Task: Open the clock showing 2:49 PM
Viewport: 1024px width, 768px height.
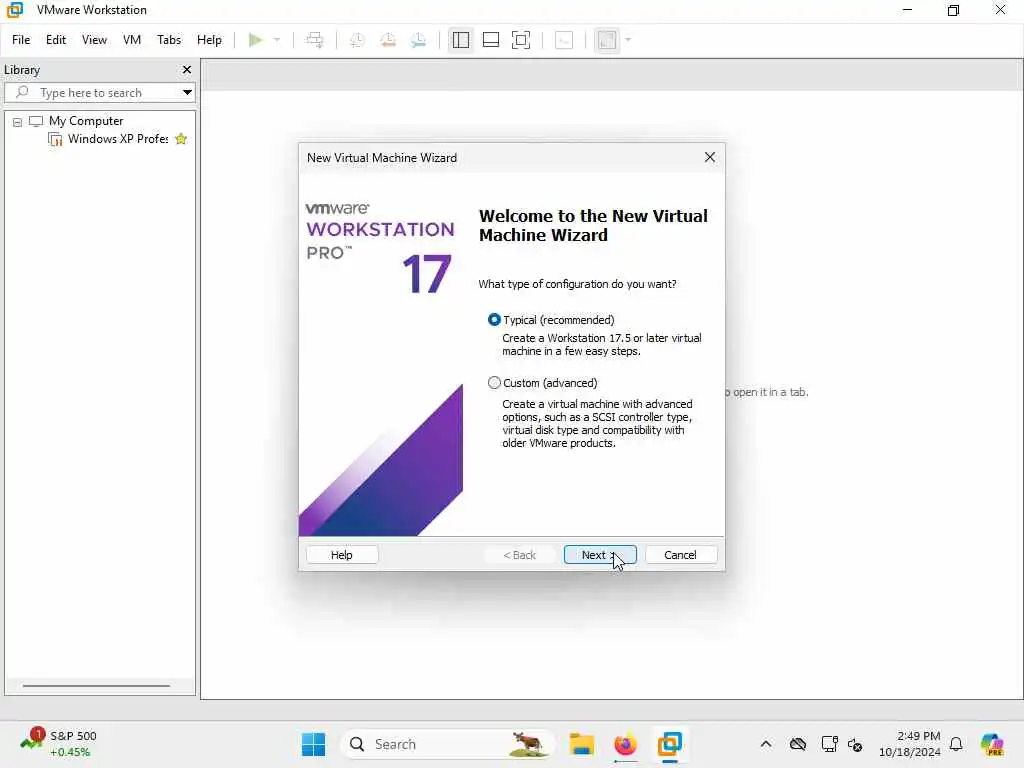Action: [910, 744]
